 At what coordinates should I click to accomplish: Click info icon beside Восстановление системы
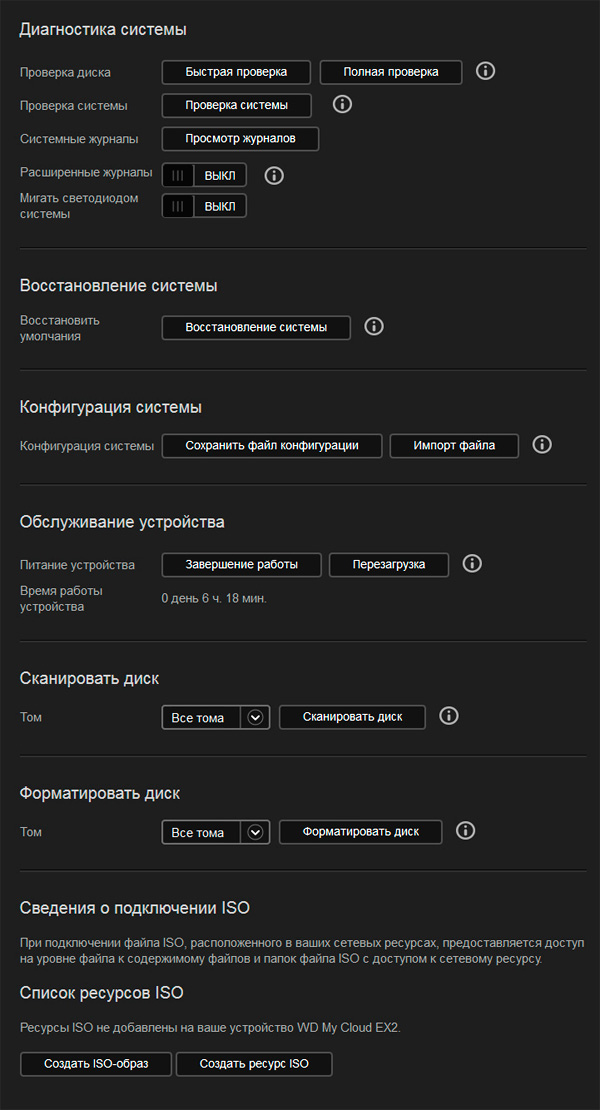(374, 327)
